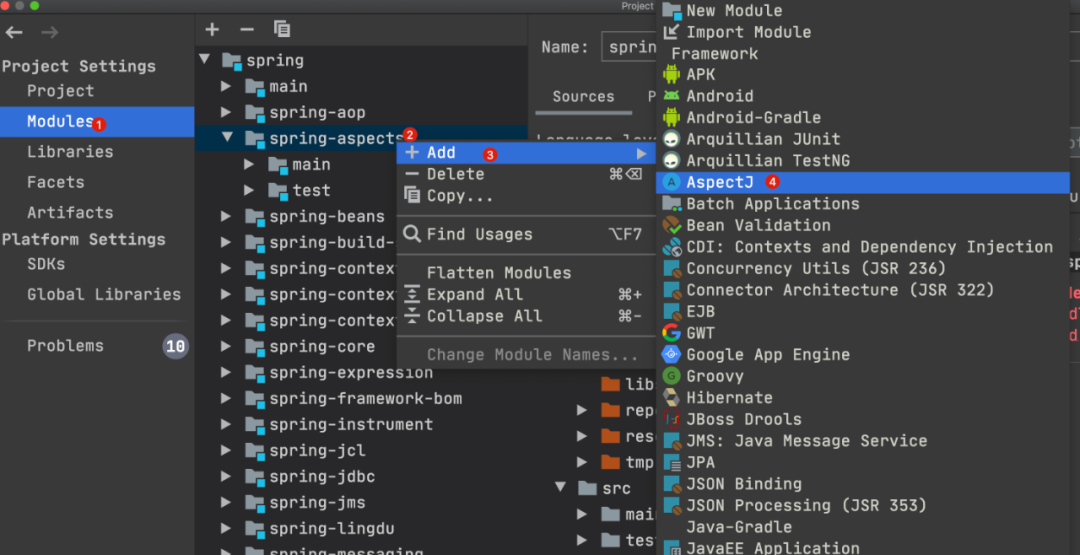Viewport: 1080px width, 555px height.
Task: Expand the spring-beans module node
Action: tap(227, 216)
